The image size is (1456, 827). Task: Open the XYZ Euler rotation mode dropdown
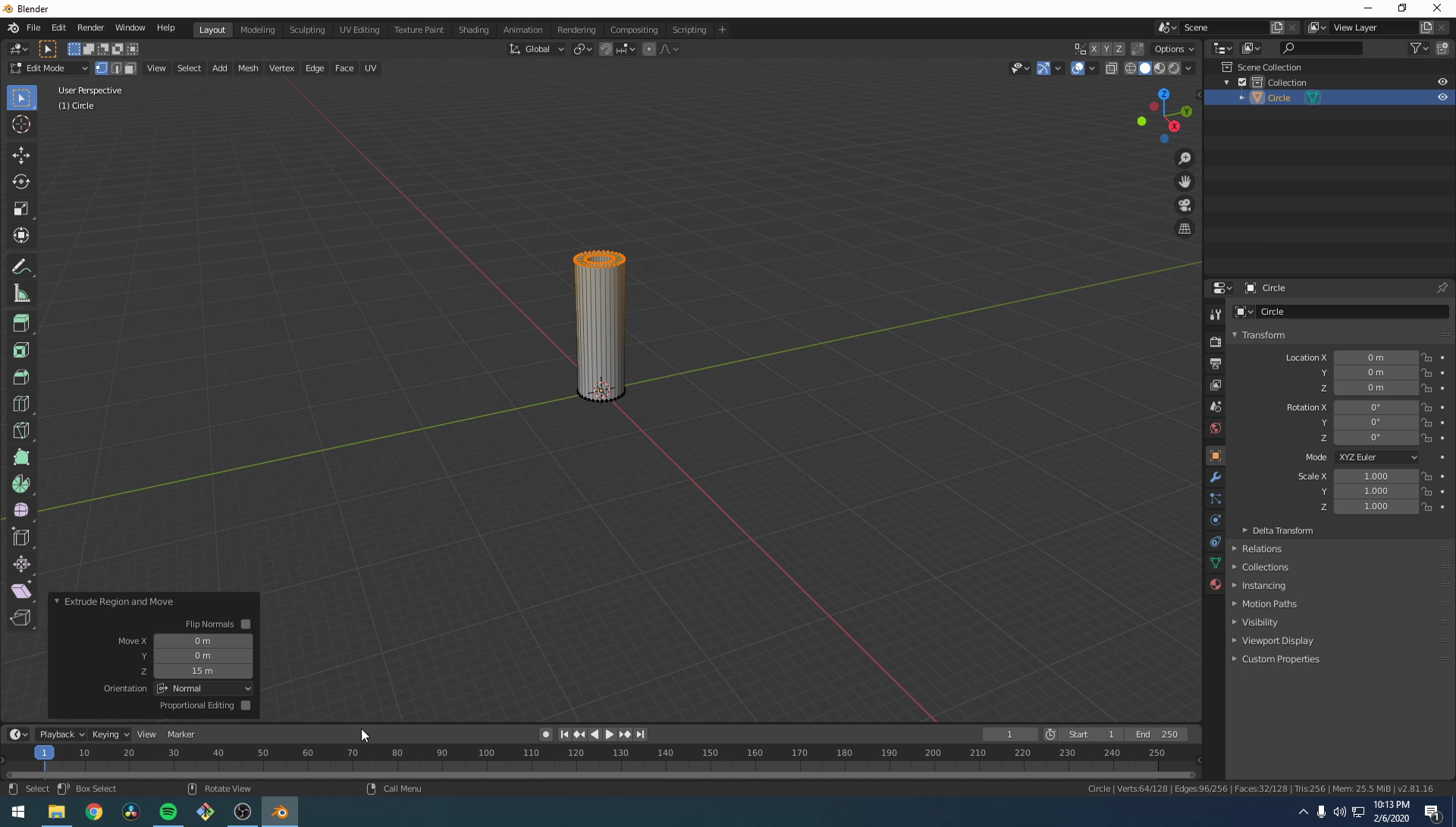click(1376, 457)
